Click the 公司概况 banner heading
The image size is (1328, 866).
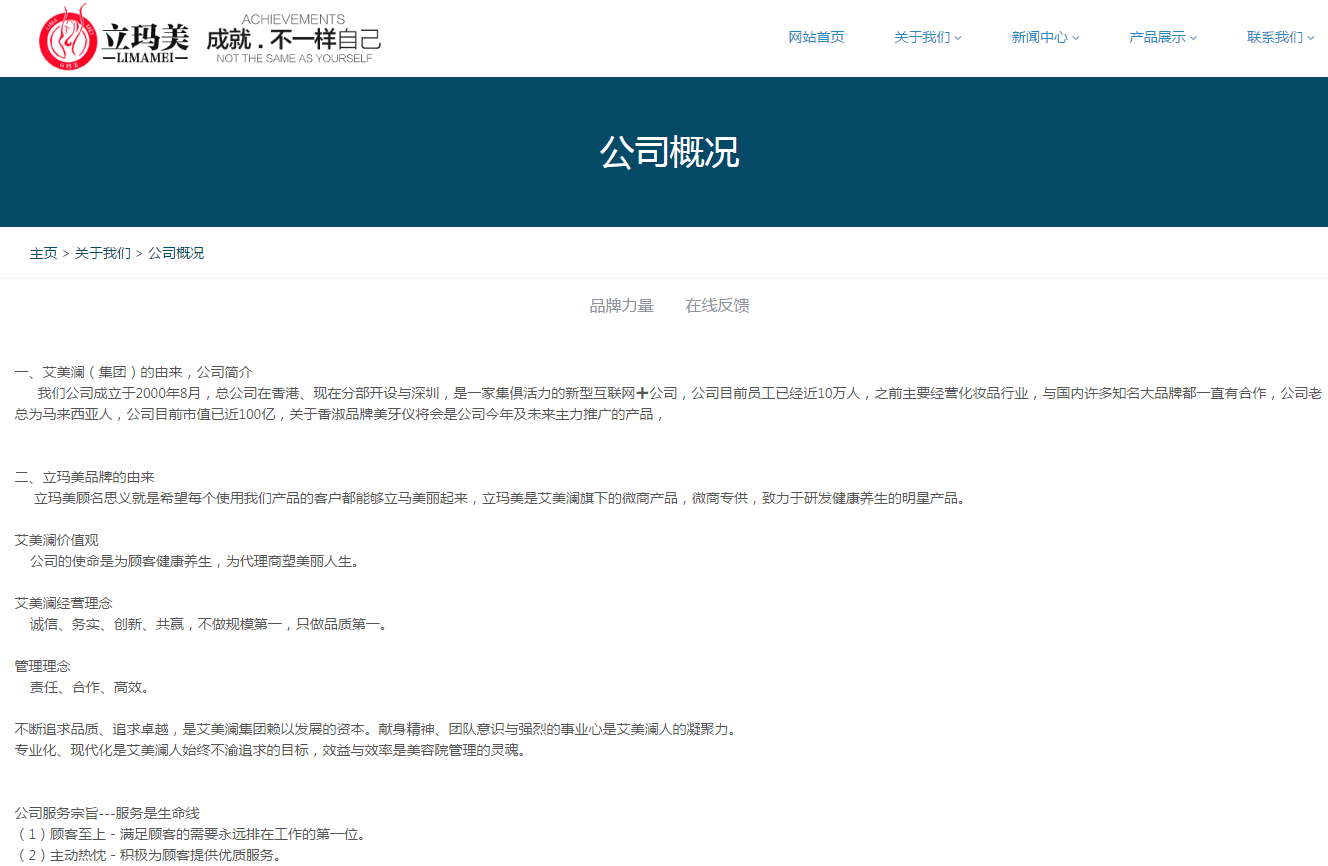point(669,152)
